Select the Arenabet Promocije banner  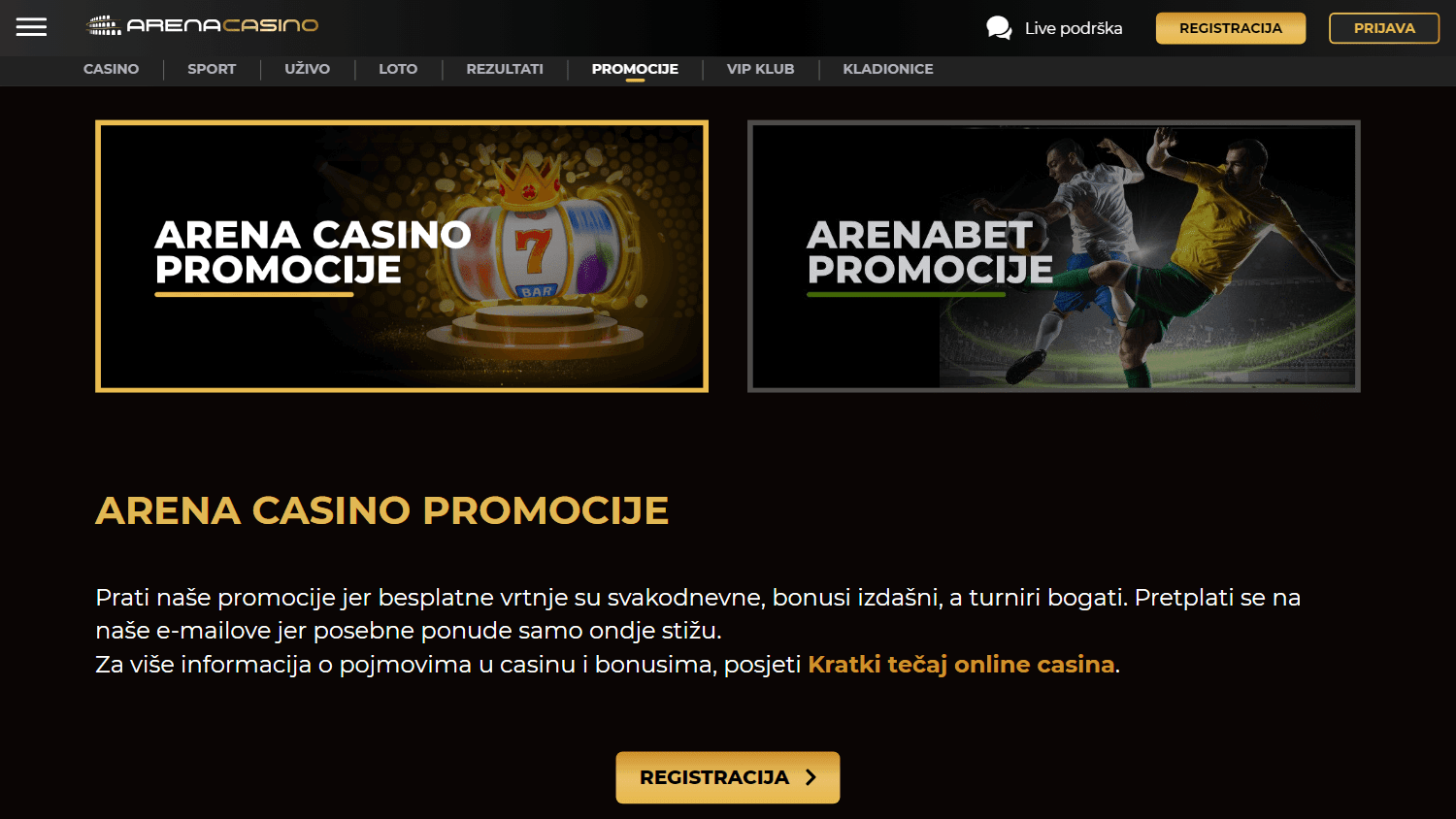tap(1054, 256)
